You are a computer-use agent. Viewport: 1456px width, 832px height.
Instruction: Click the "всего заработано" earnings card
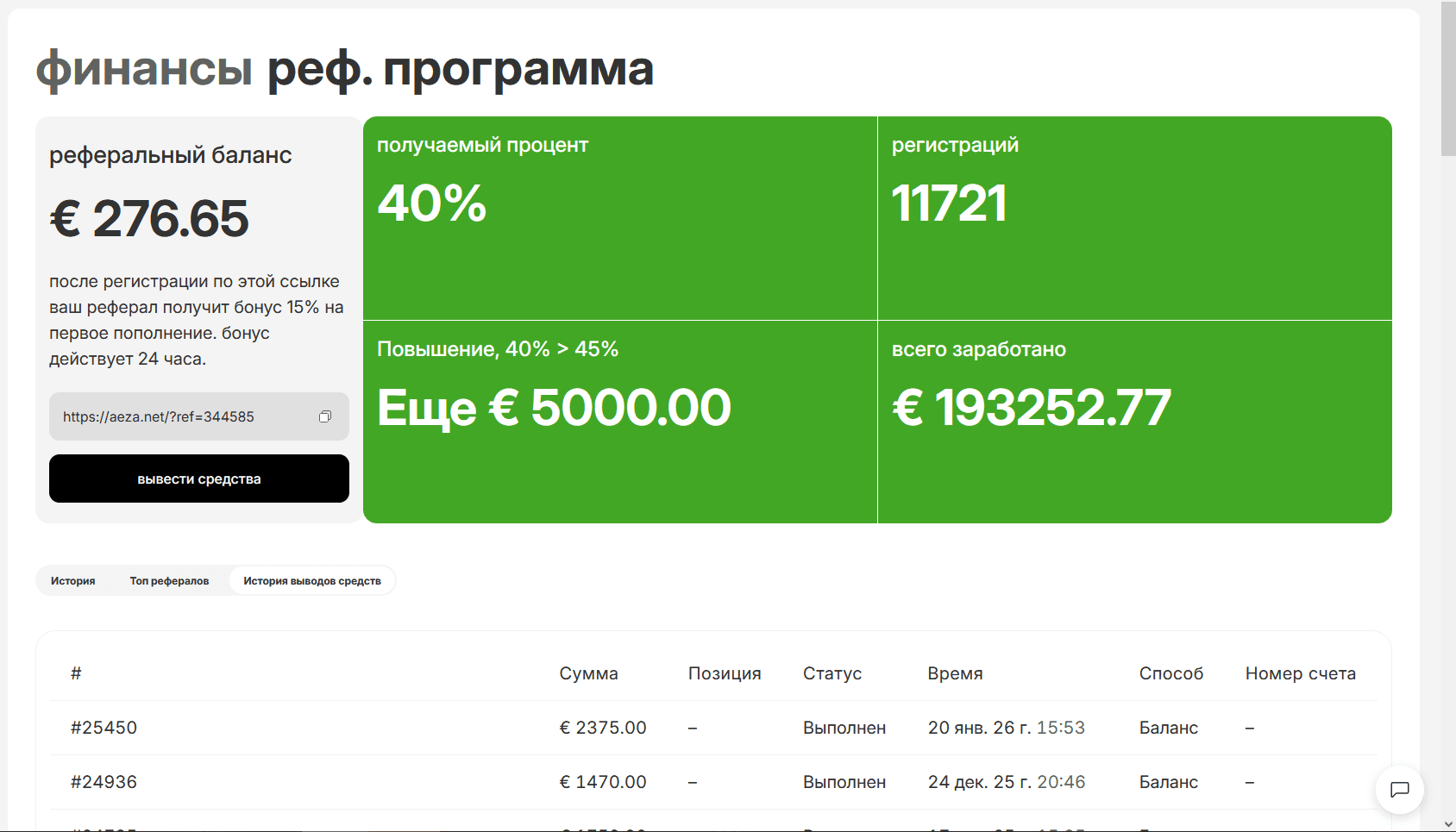[x=1134, y=422]
